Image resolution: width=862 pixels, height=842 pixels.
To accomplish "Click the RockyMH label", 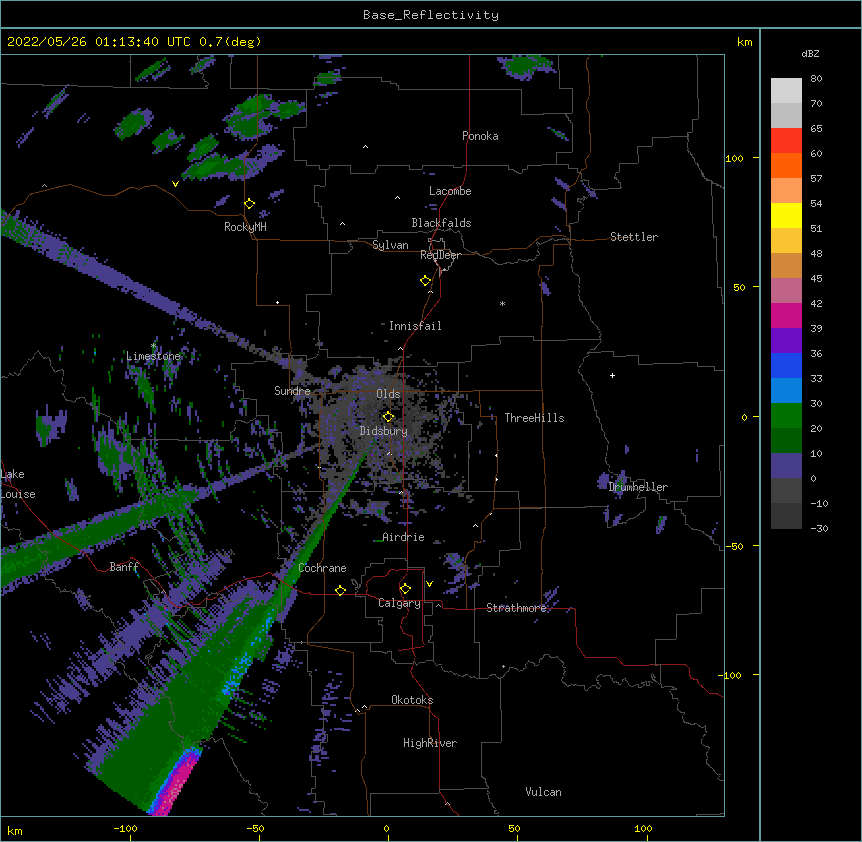I will pyautogui.click(x=245, y=227).
